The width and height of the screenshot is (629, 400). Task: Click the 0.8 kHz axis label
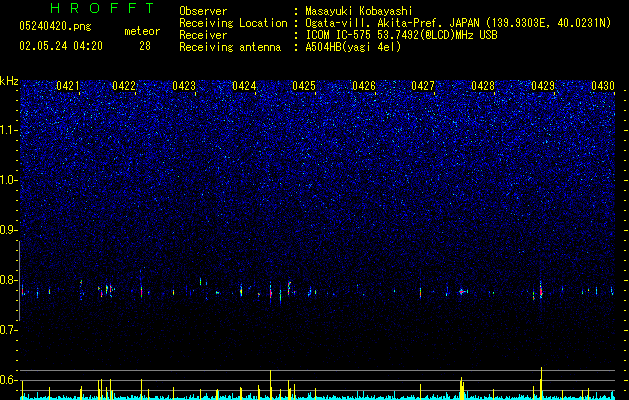pyautogui.click(x=9, y=280)
